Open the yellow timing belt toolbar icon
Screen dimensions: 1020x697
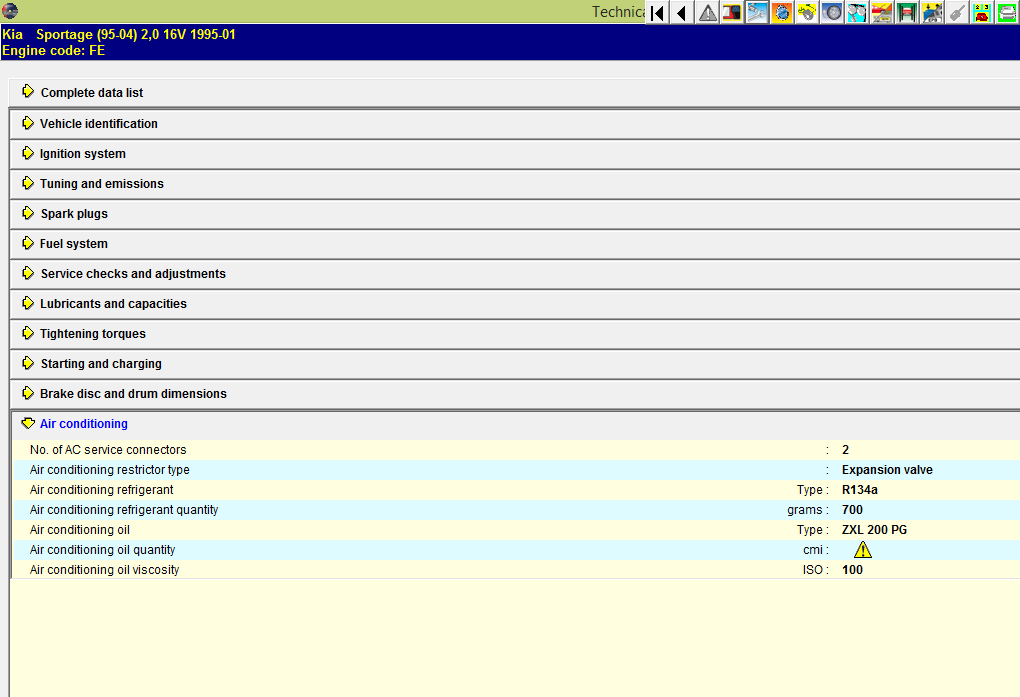807,12
